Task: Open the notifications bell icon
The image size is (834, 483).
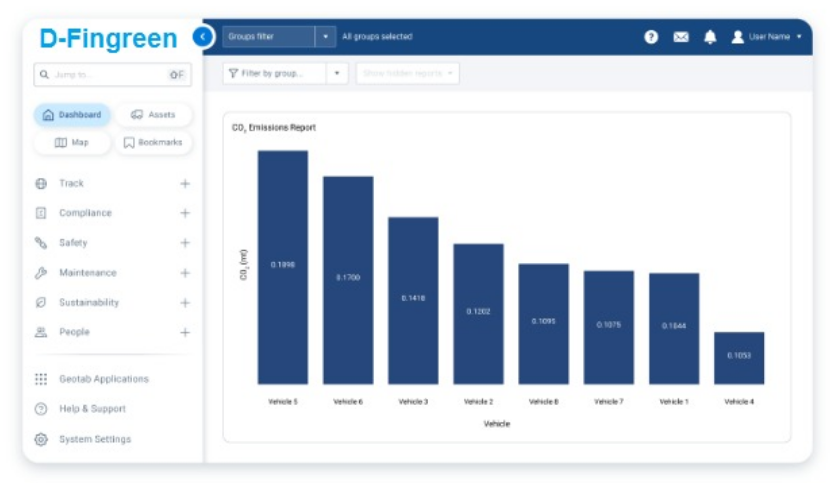Action: (x=710, y=37)
